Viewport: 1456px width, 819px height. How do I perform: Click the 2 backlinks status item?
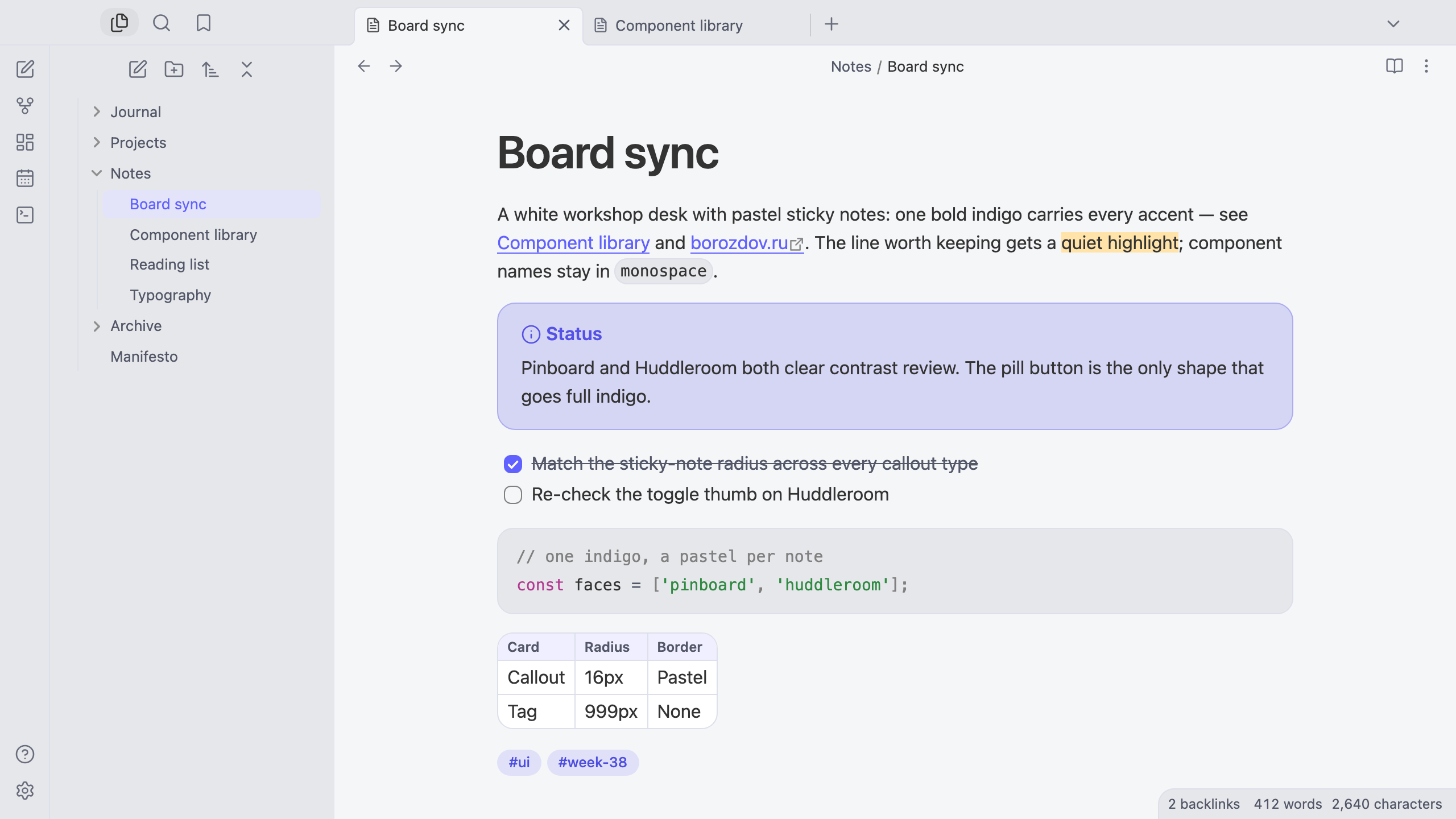click(x=1203, y=804)
